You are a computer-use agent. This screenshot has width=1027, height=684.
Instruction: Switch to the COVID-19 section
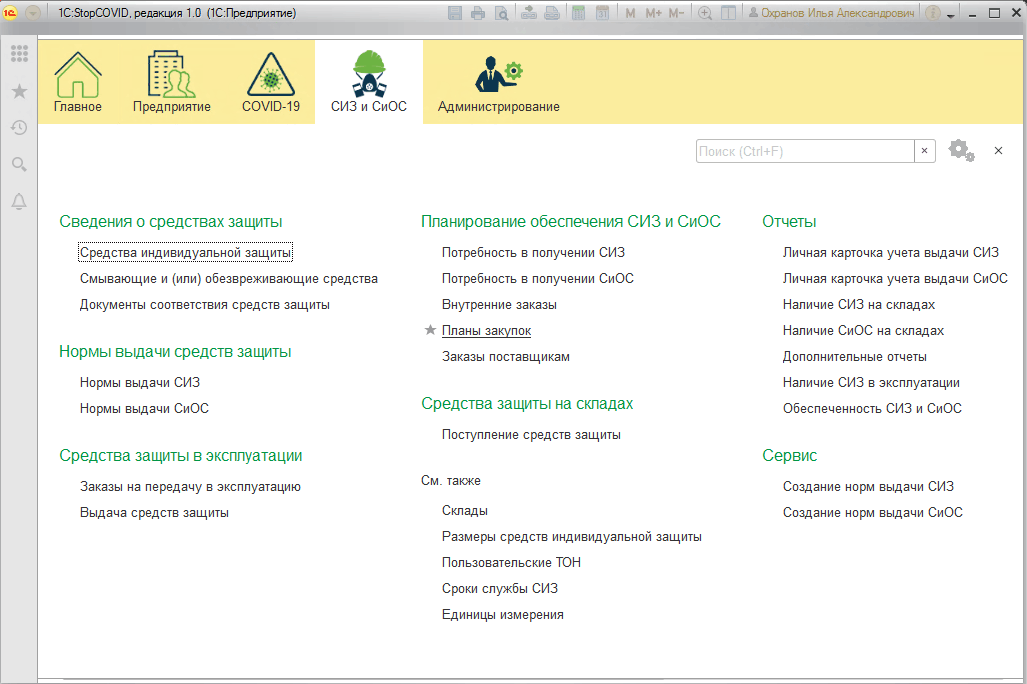[x=271, y=83]
